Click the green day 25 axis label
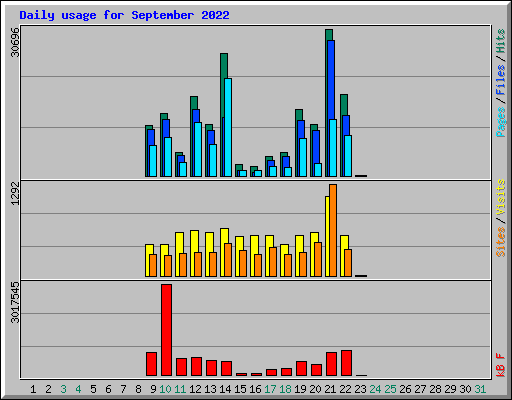512x400 pixels. [x=390, y=389]
